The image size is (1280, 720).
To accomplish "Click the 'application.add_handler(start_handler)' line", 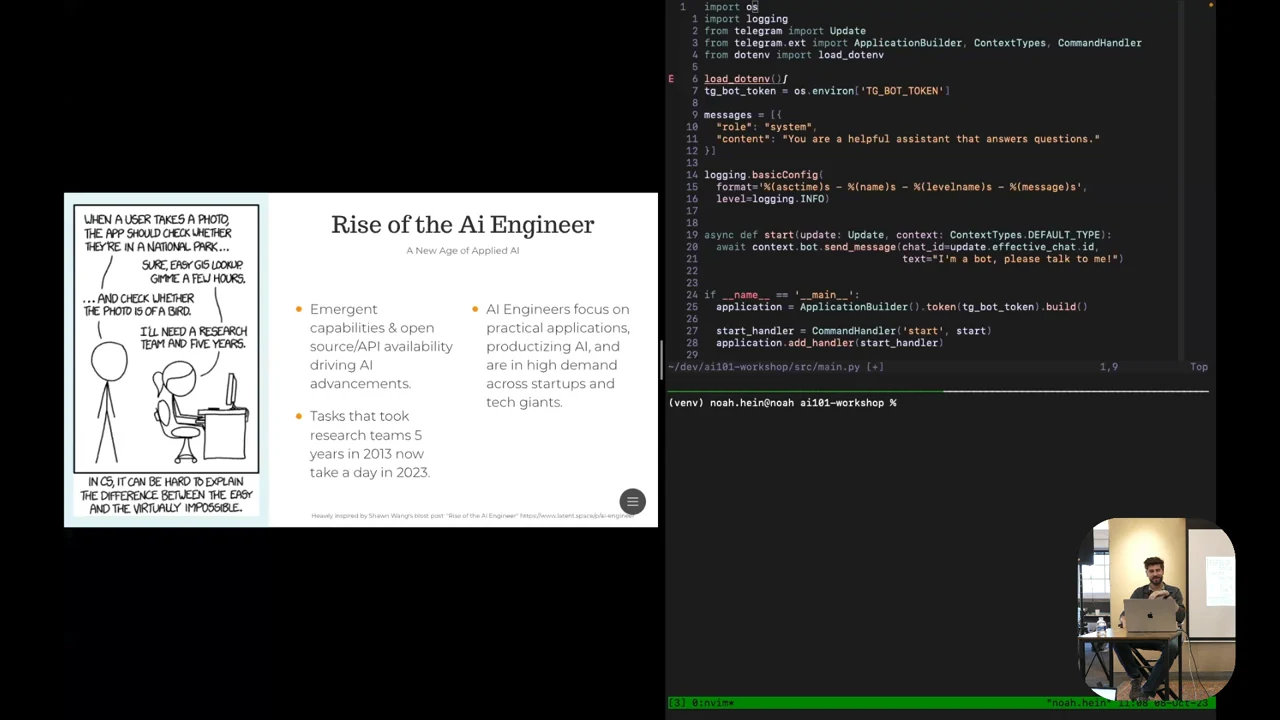I will 830,343.
